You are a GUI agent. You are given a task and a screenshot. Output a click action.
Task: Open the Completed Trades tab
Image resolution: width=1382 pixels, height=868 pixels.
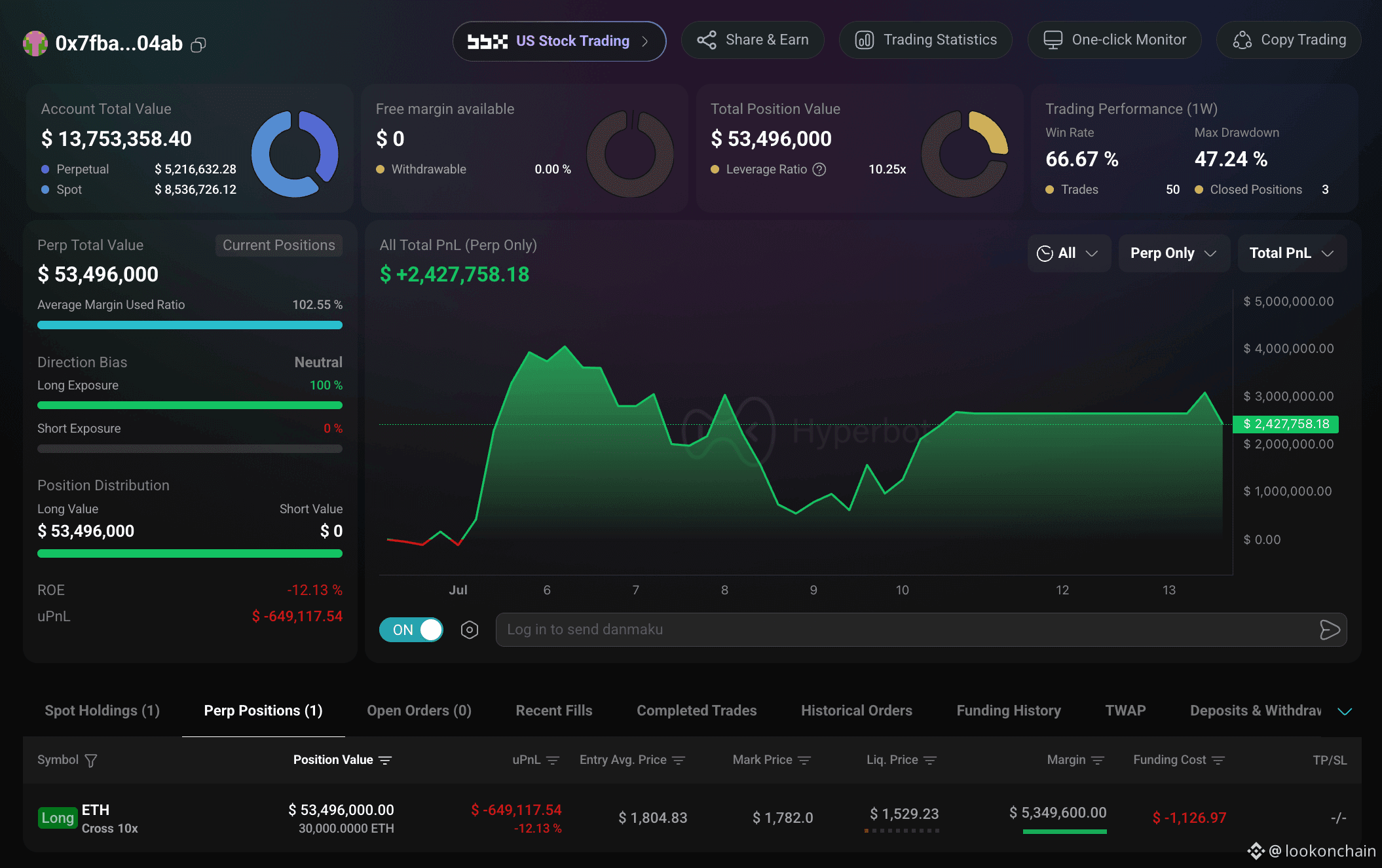coord(697,711)
